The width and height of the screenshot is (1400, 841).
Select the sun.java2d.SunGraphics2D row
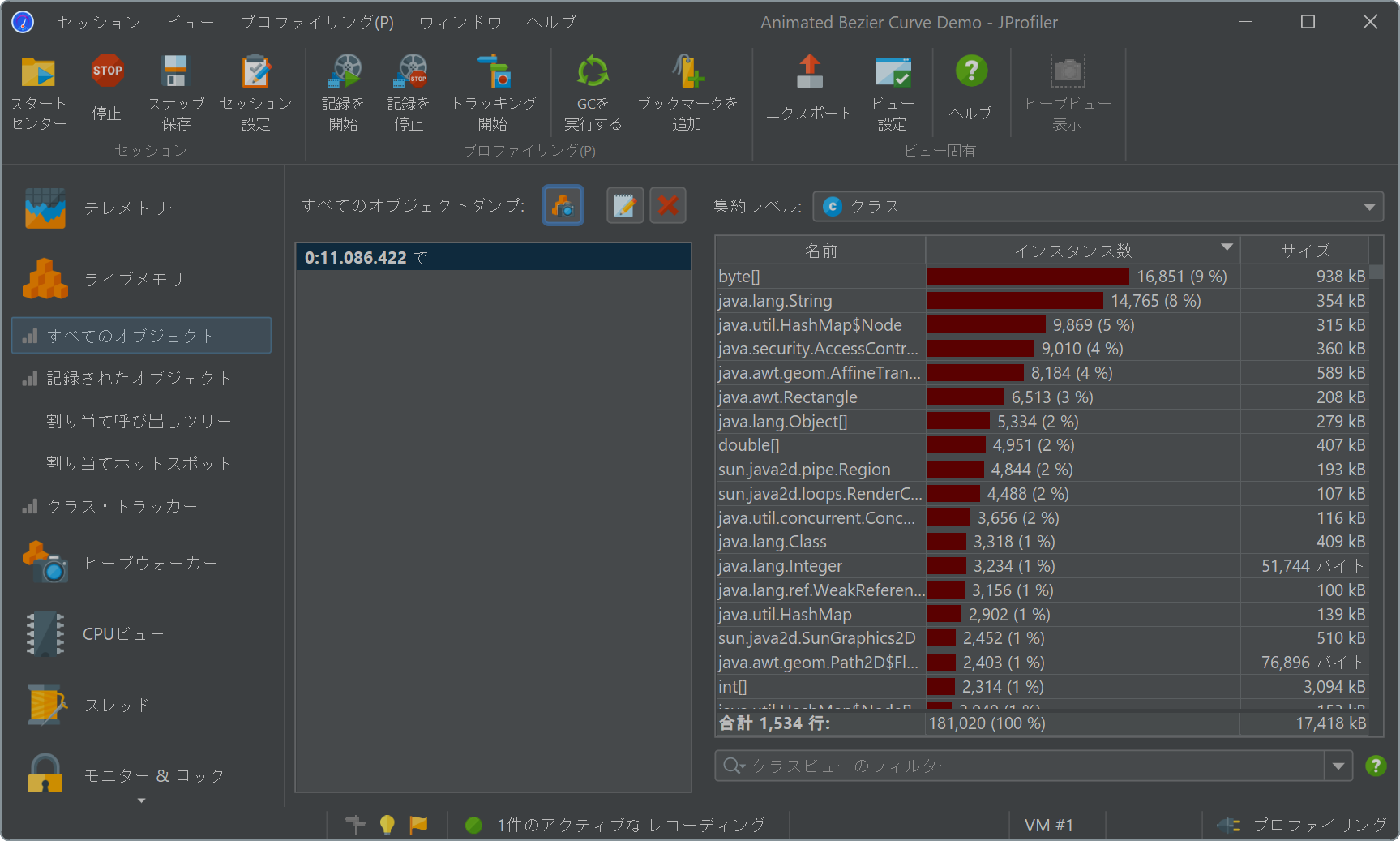1042,638
